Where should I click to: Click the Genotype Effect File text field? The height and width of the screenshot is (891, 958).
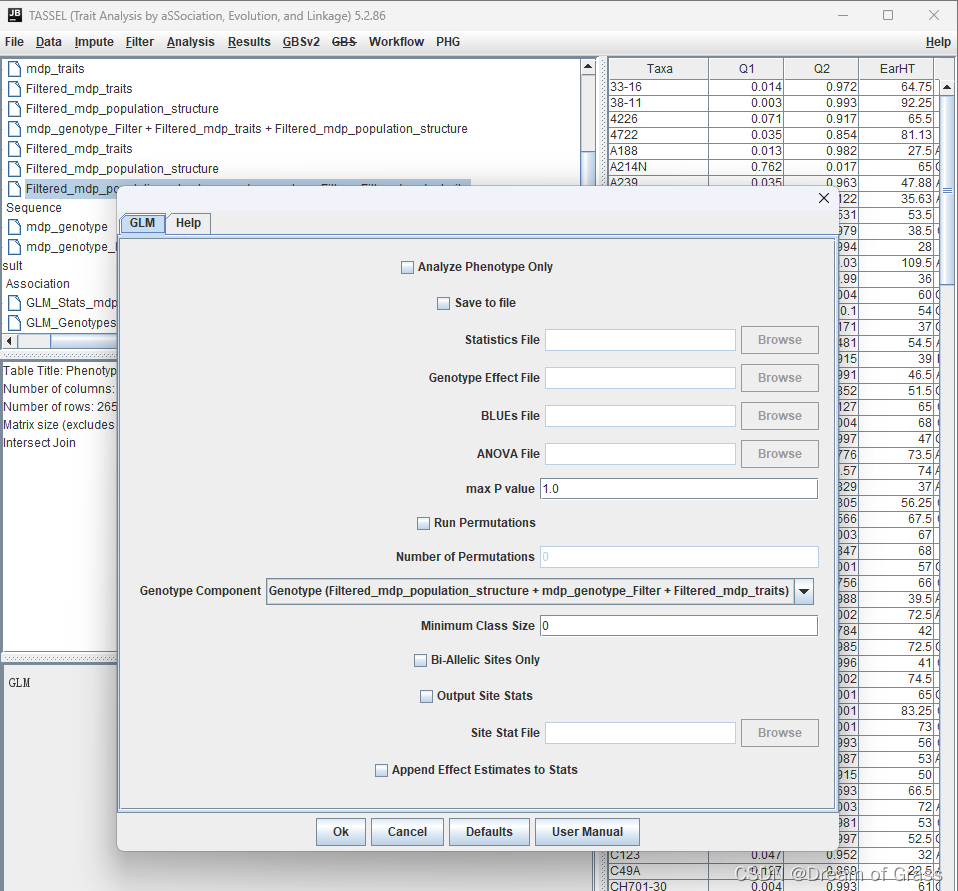[640, 378]
